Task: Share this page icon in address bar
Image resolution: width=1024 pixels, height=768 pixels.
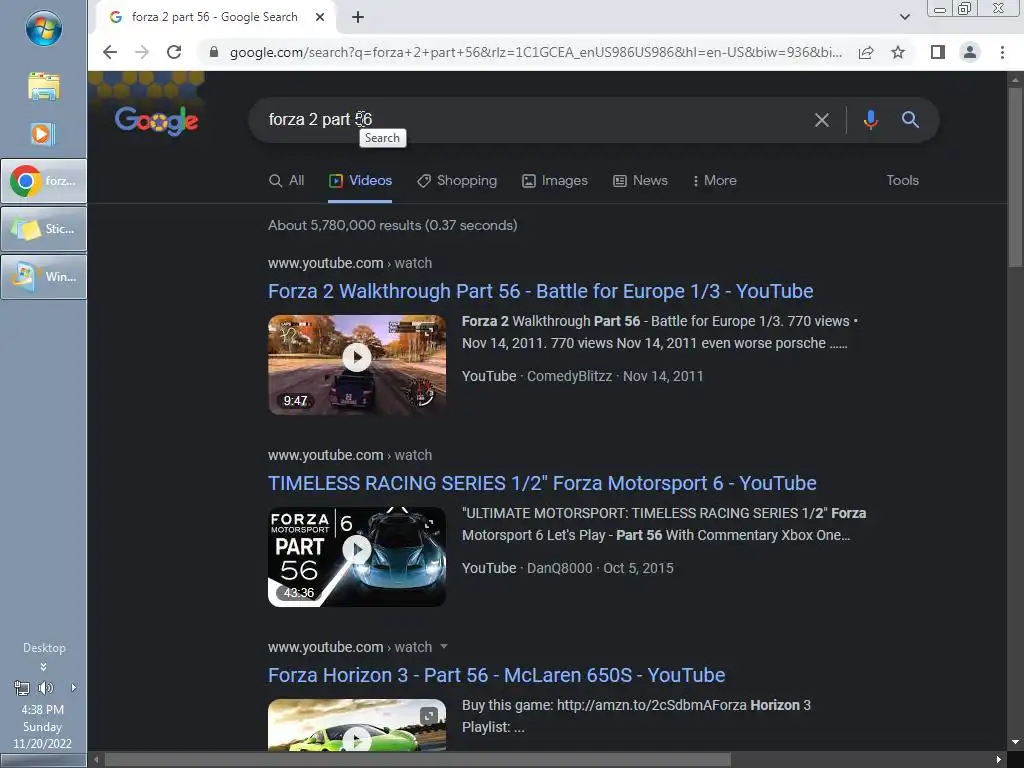Action: tap(866, 52)
